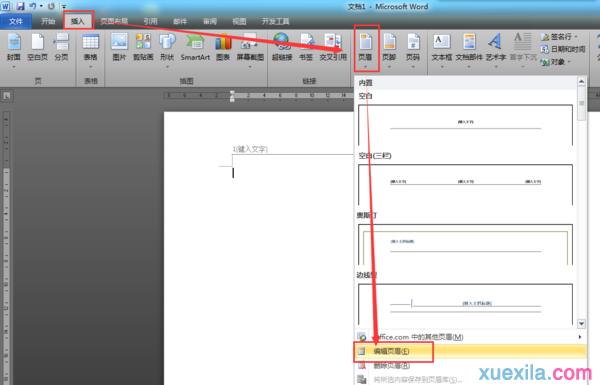Open the File (文件) tab
This screenshot has width=600, height=385.
click(x=16, y=21)
